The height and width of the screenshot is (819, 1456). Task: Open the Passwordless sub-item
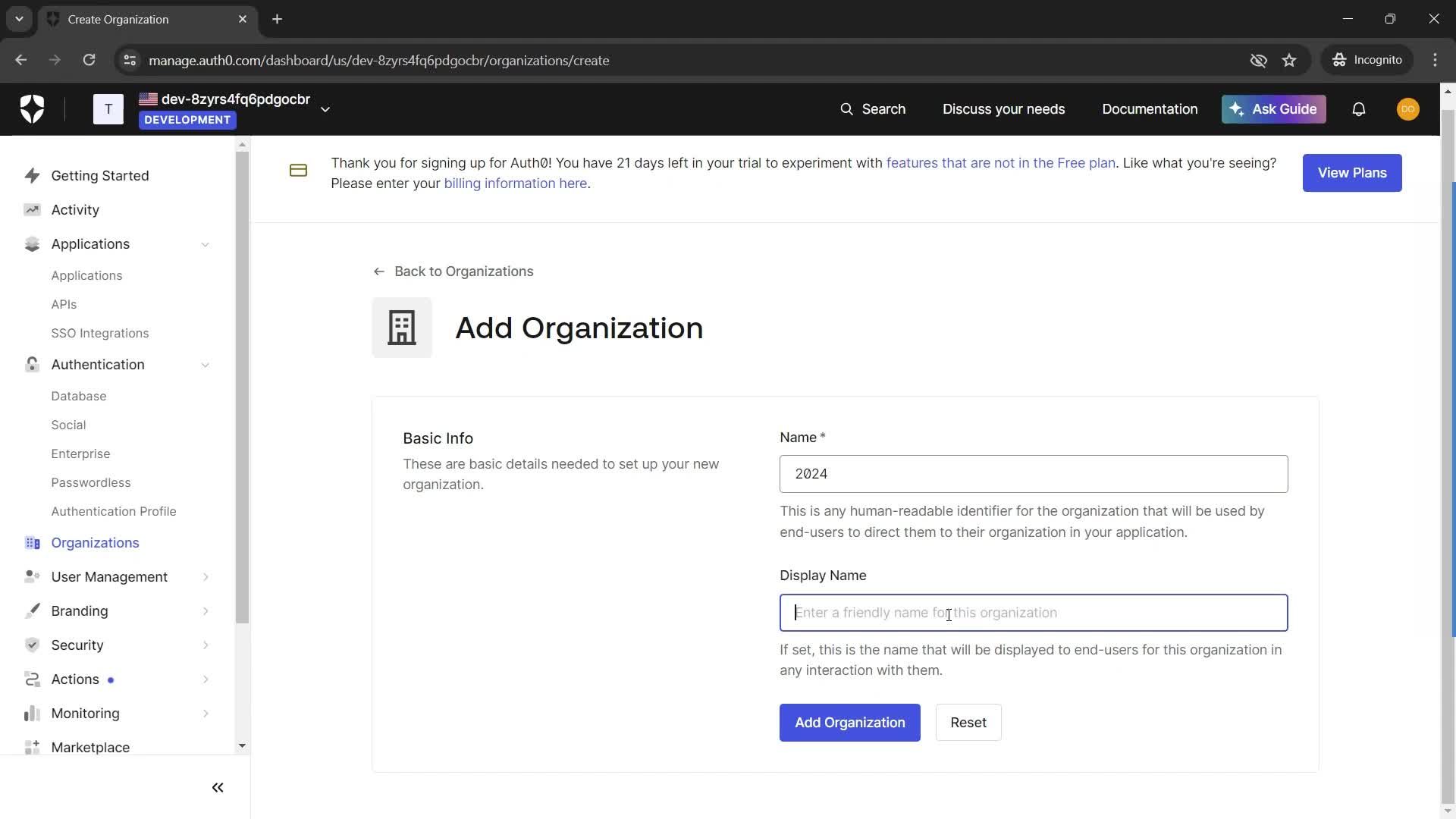point(91,483)
